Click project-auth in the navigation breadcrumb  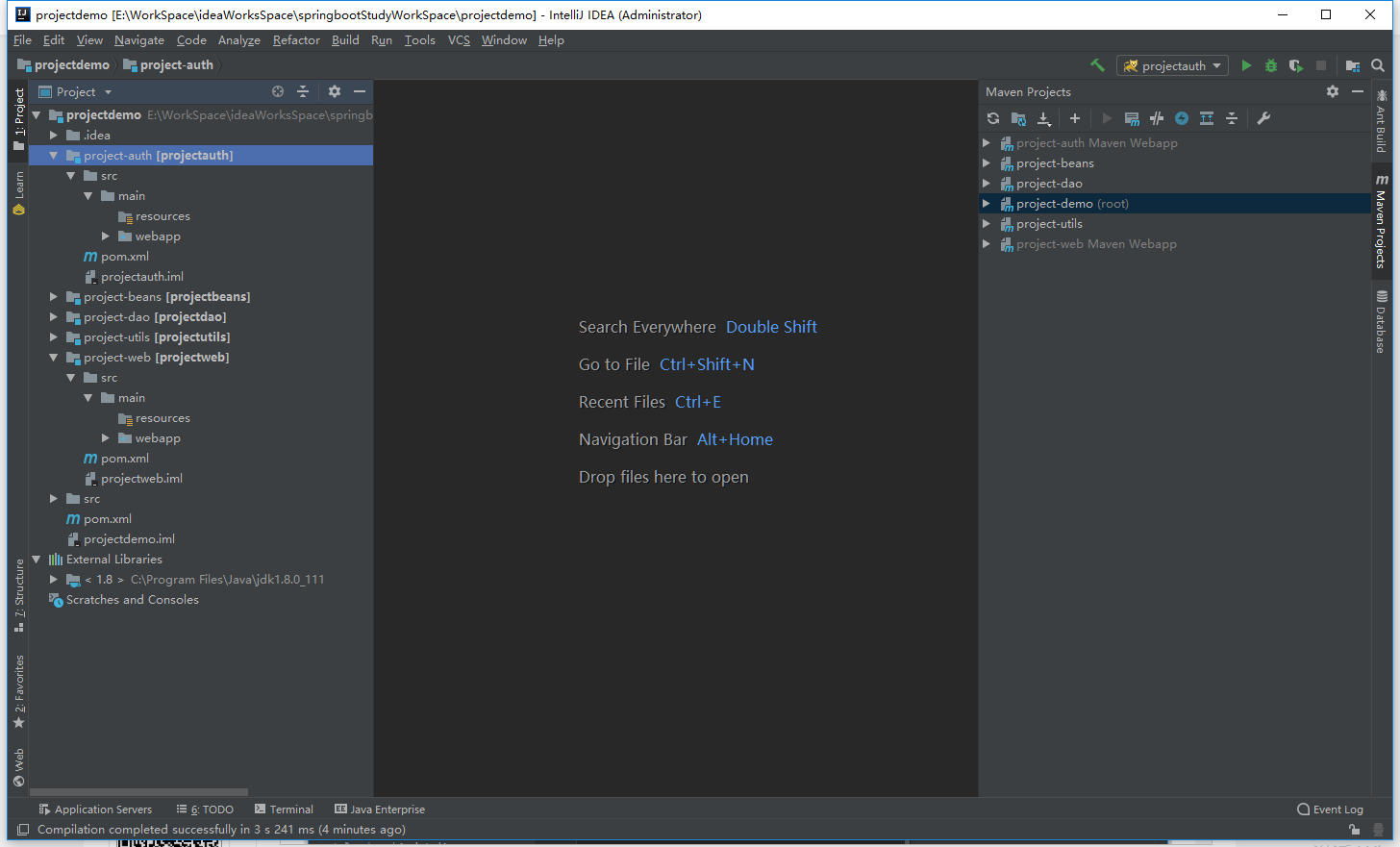176,65
